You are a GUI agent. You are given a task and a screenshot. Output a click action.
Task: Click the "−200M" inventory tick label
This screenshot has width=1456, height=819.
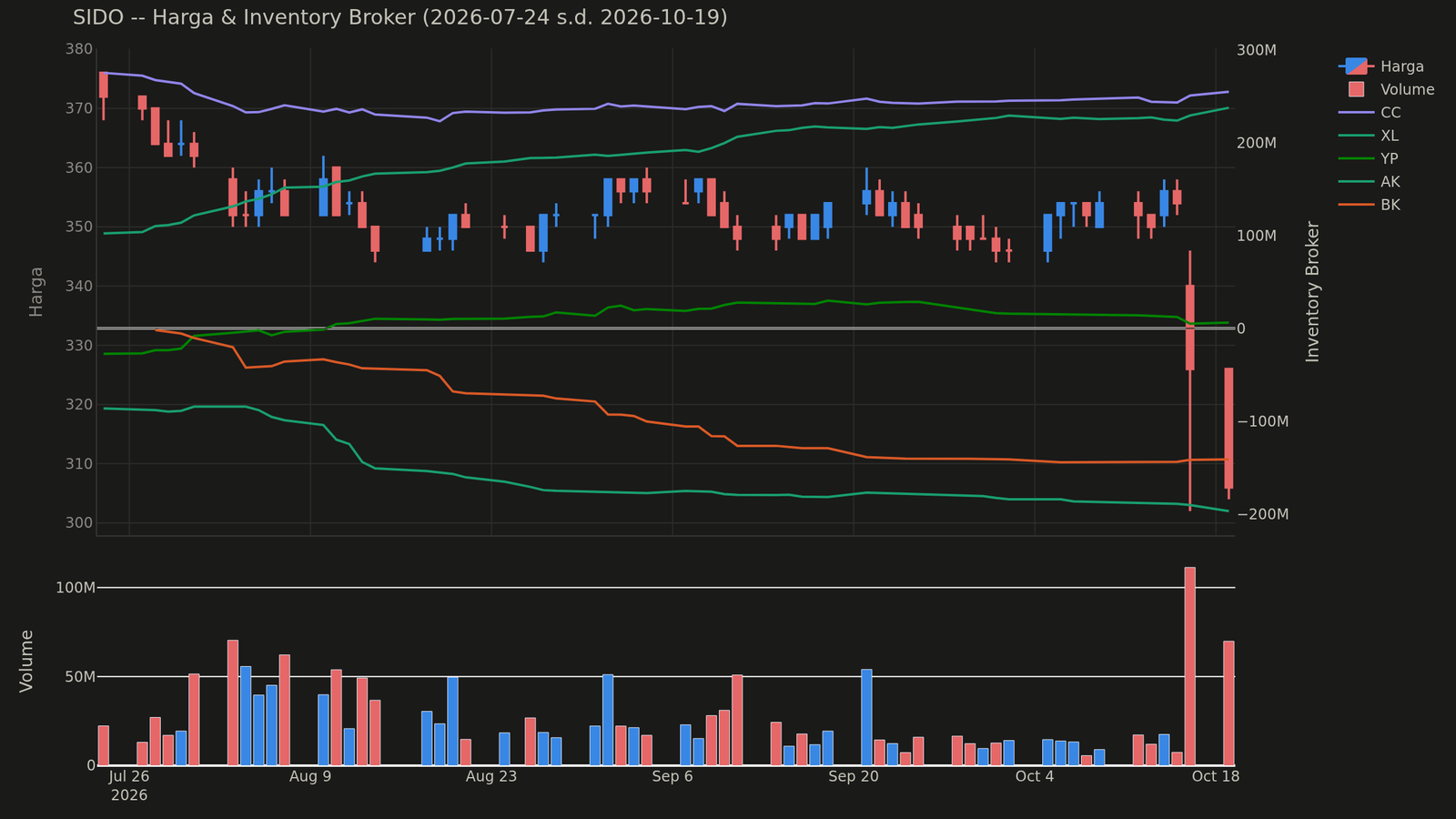click(1262, 514)
